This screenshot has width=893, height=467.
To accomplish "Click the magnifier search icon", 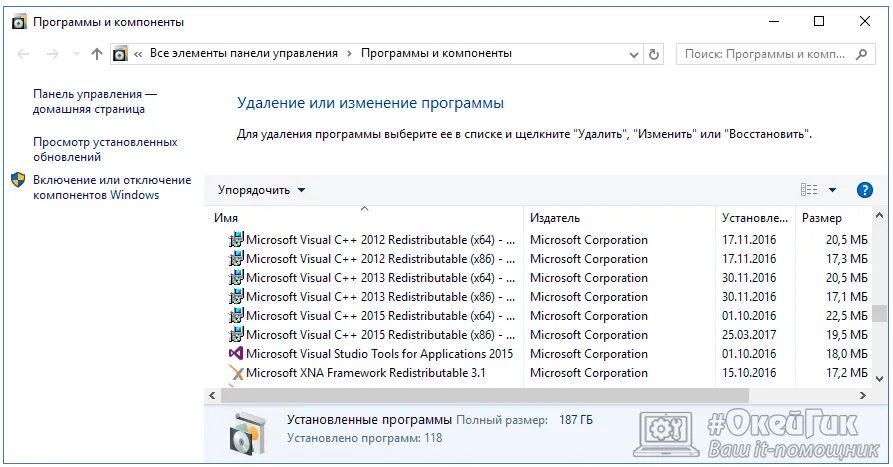I will [862, 54].
